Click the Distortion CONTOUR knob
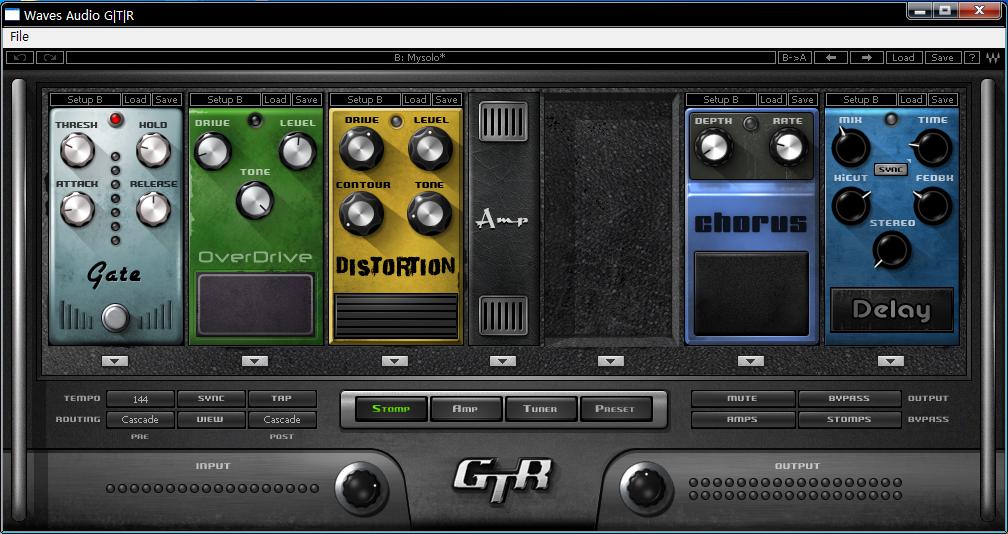 click(x=360, y=214)
